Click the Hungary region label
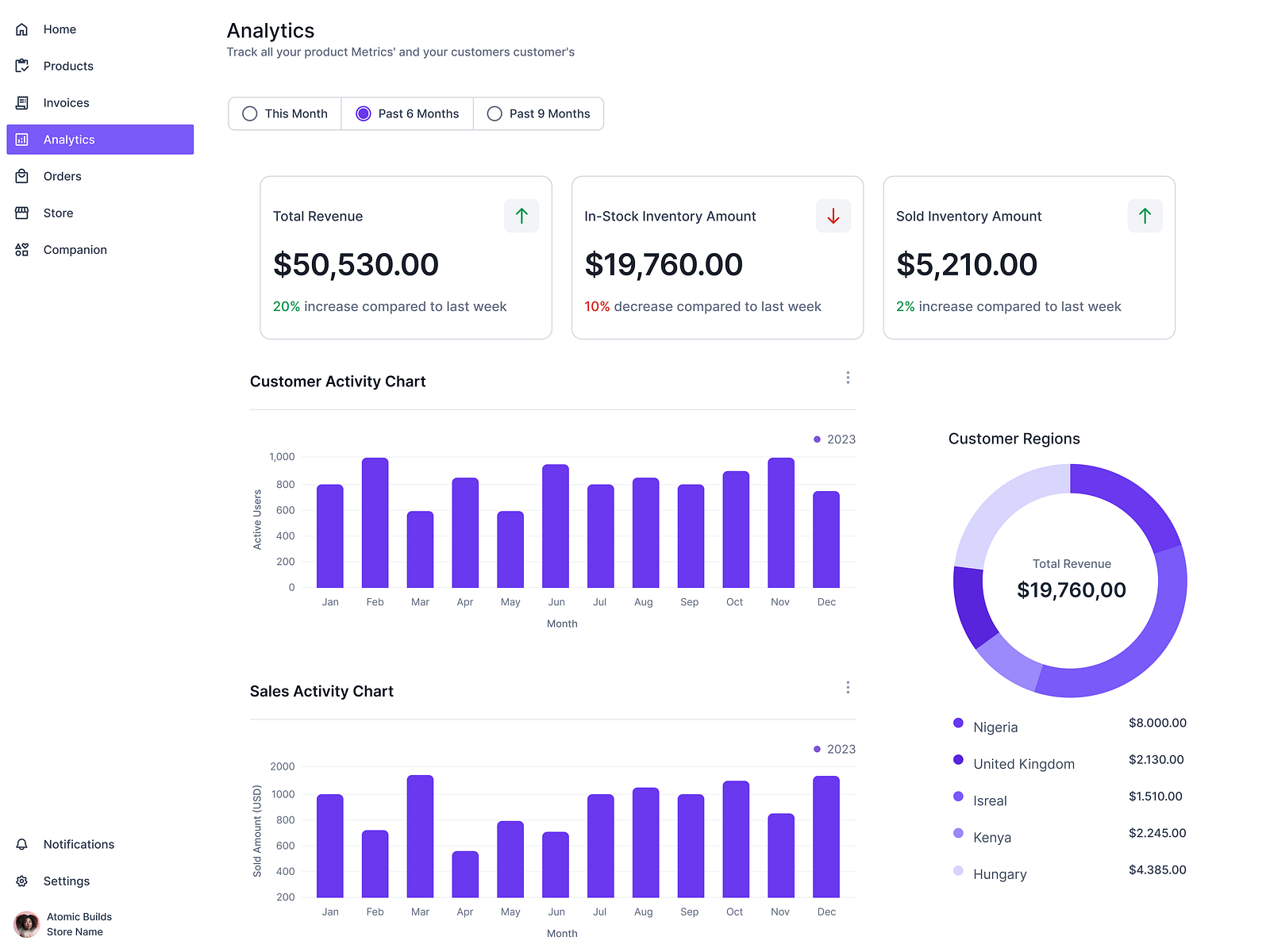 click(x=1000, y=874)
